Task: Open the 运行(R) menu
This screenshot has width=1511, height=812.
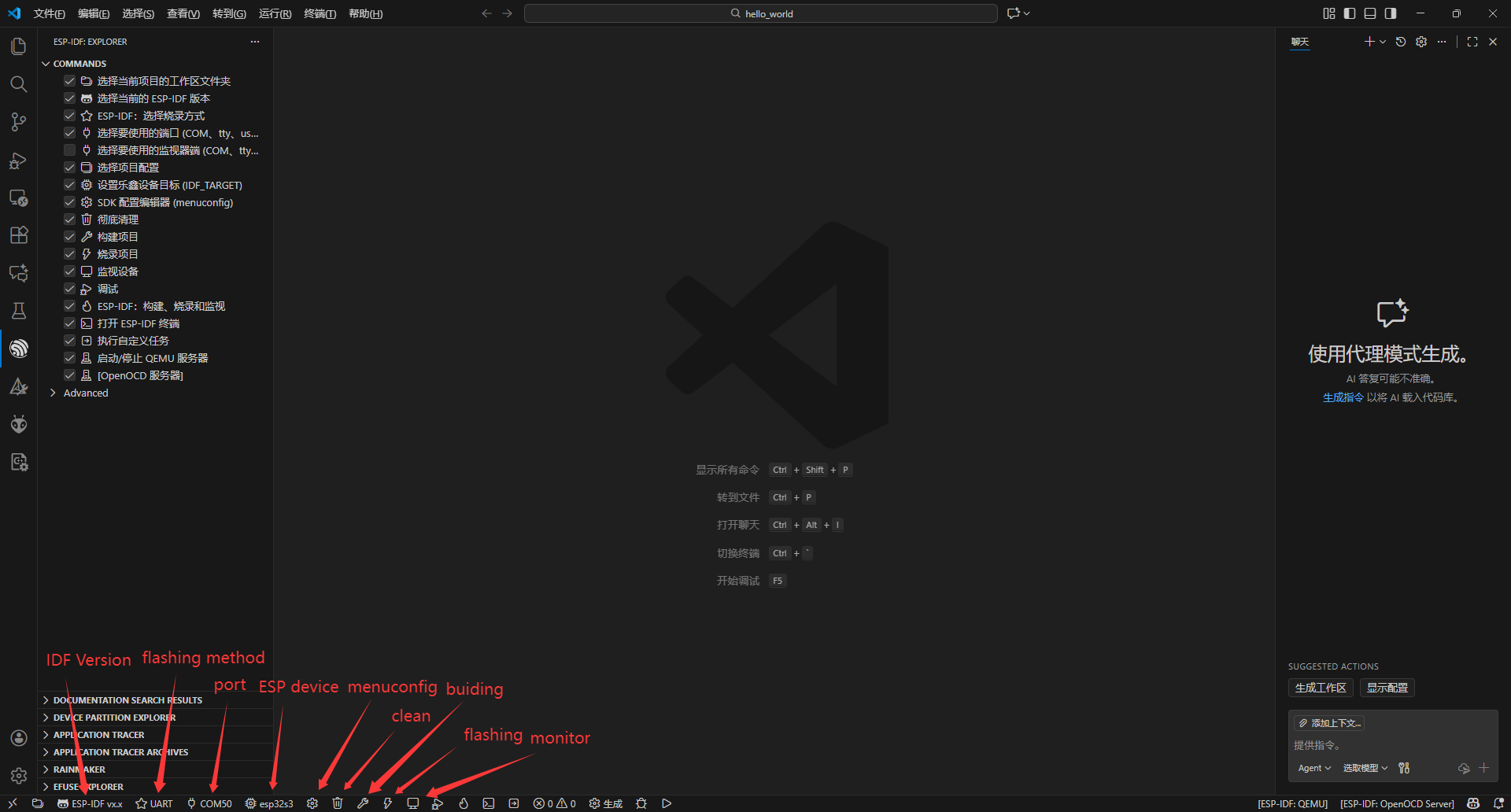Action: 275,13
